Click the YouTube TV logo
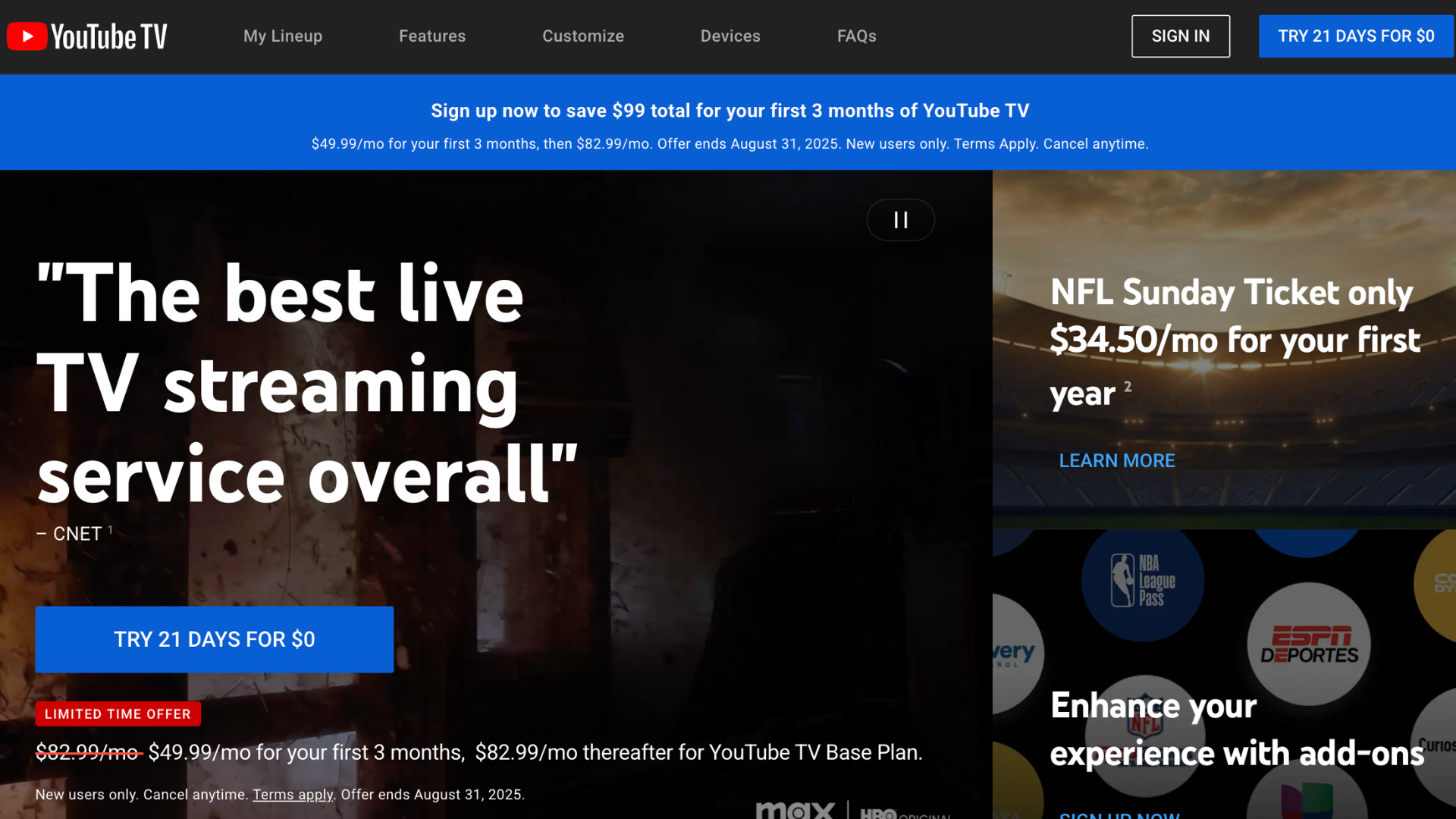The width and height of the screenshot is (1456, 819). pyautogui.click(x=86, y=36)
